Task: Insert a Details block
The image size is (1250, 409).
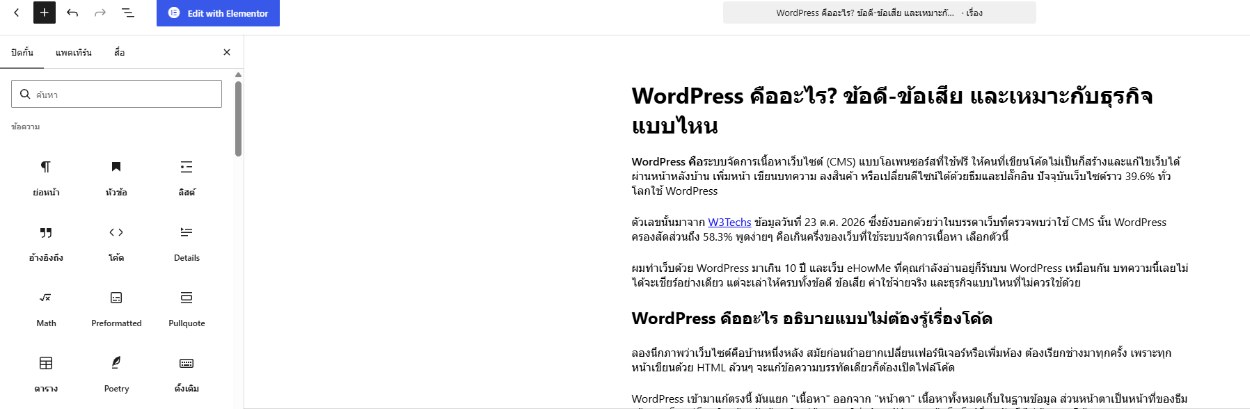Action: pyautogui.click(x=186, y=243)
